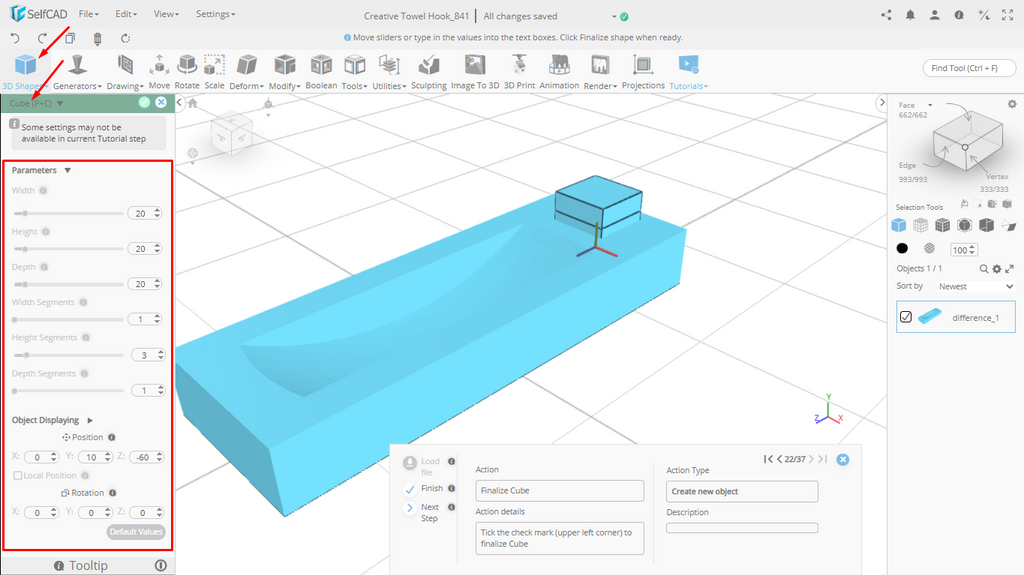1024x575 pixels.
Task: Expand the Object Displaying section
Action: (x=90, y=420)
